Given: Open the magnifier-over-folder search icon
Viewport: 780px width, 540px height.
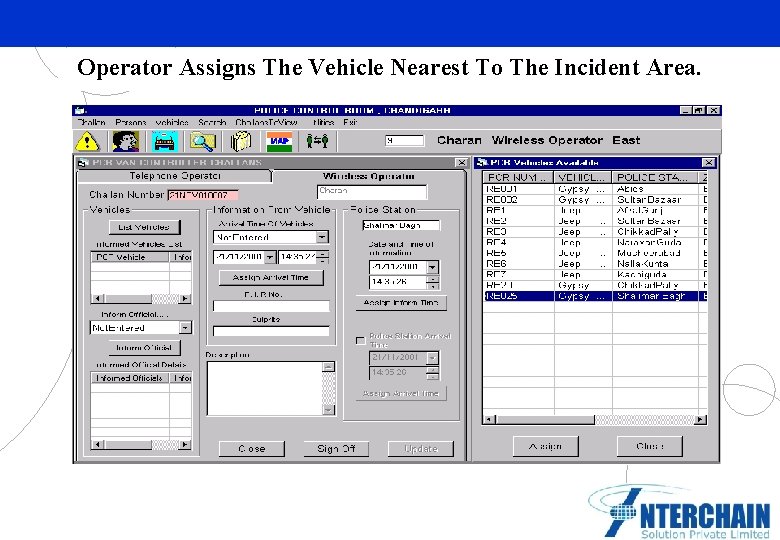Looking at the screenshot, I should click(x=202, y=141).
